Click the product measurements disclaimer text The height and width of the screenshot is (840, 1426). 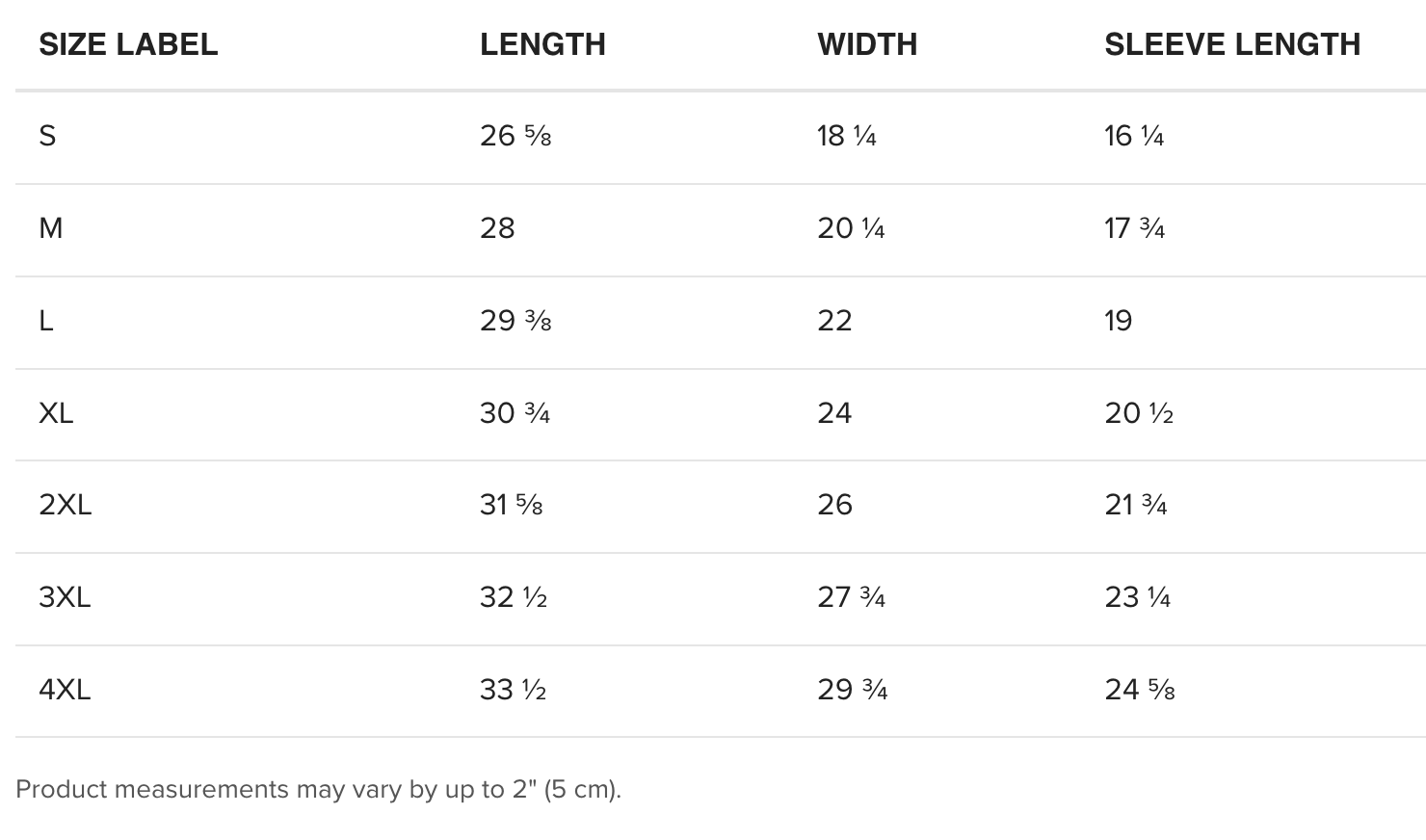pos(319,789)
